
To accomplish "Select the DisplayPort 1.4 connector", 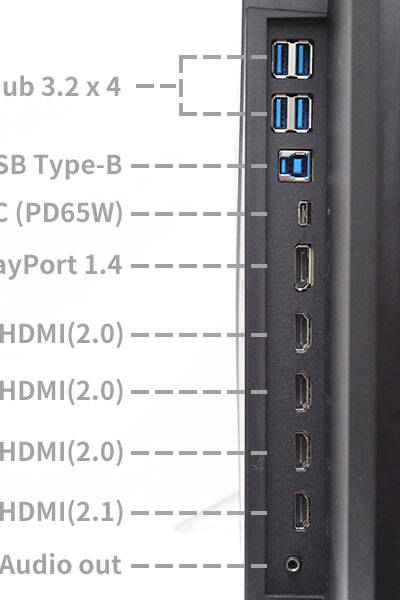I will coord(304,267).
